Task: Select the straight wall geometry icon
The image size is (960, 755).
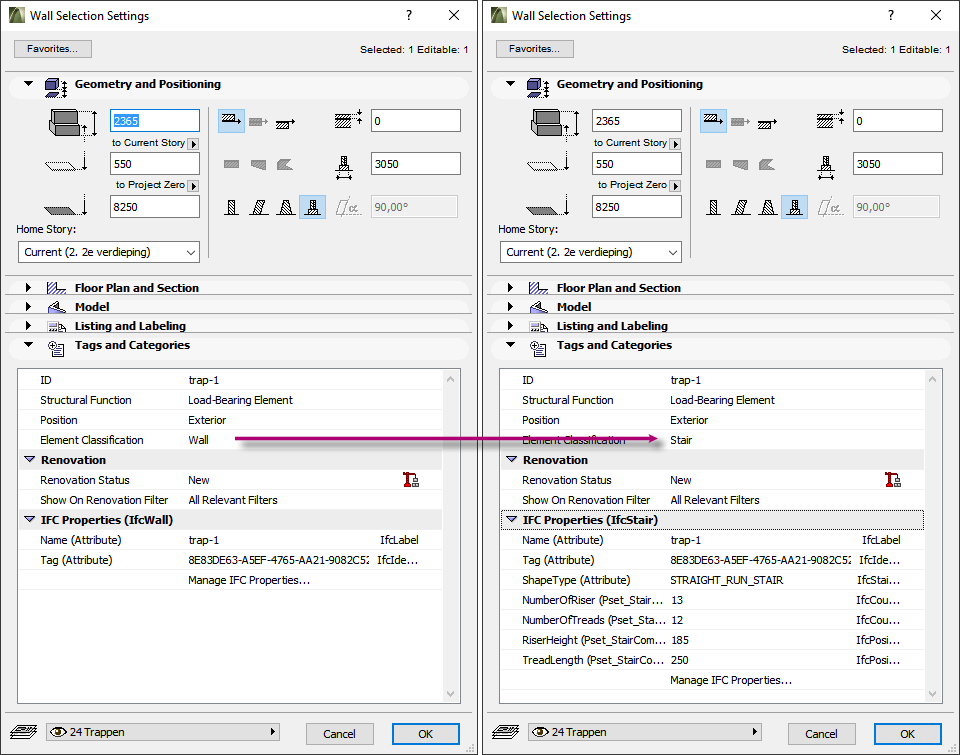Action: 231,207
